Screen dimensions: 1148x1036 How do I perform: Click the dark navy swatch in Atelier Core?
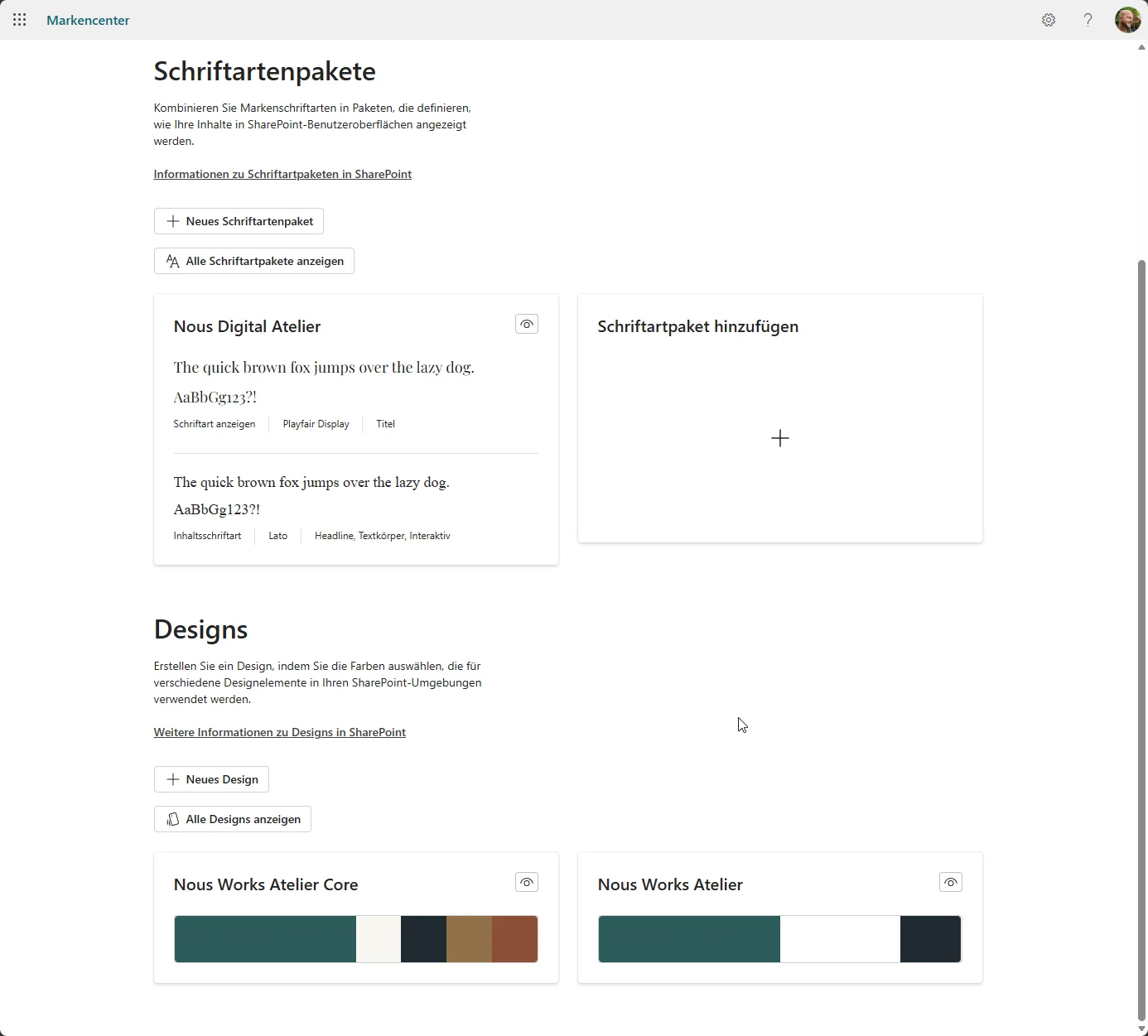click(423, 939)
